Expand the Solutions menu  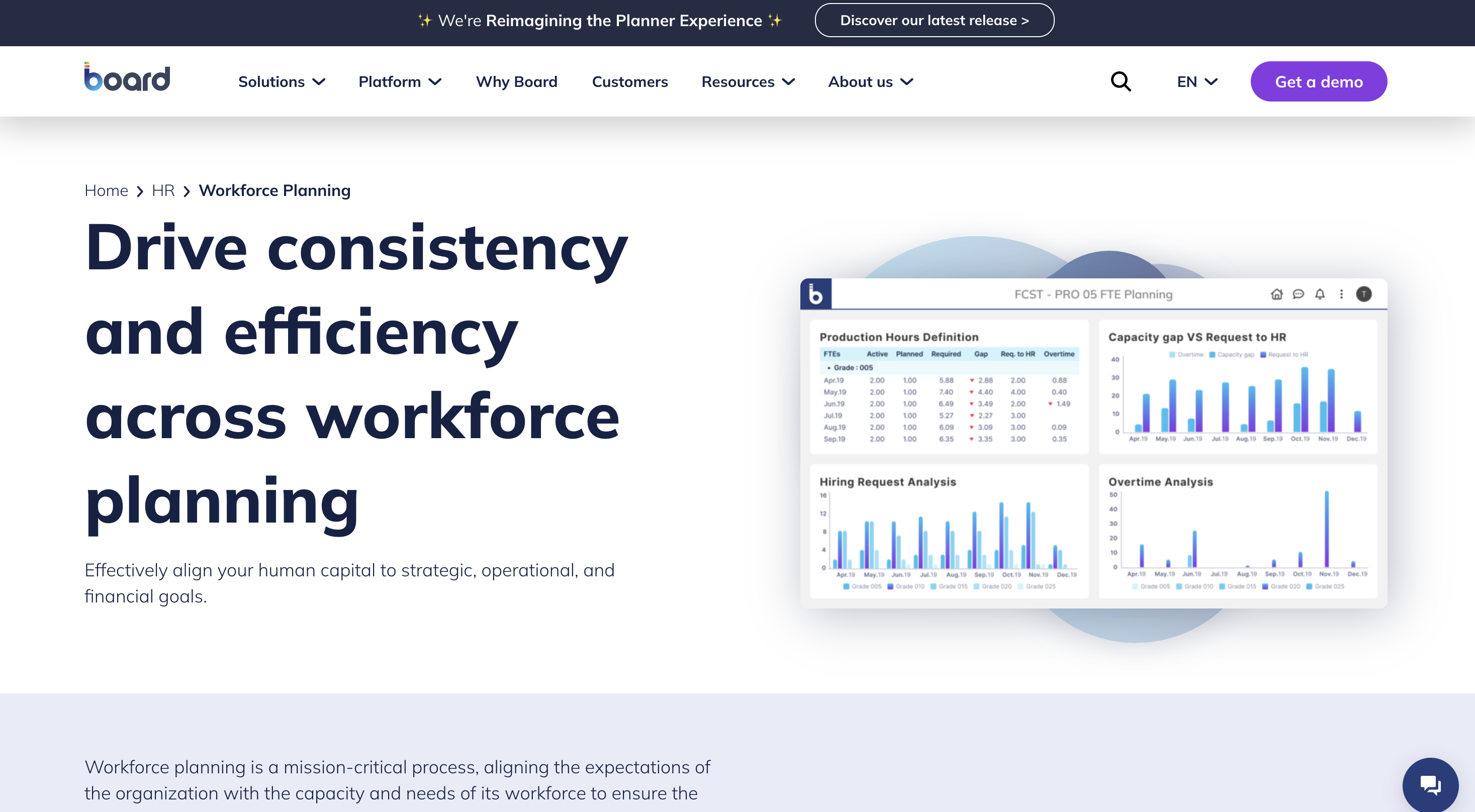point(282,82)
